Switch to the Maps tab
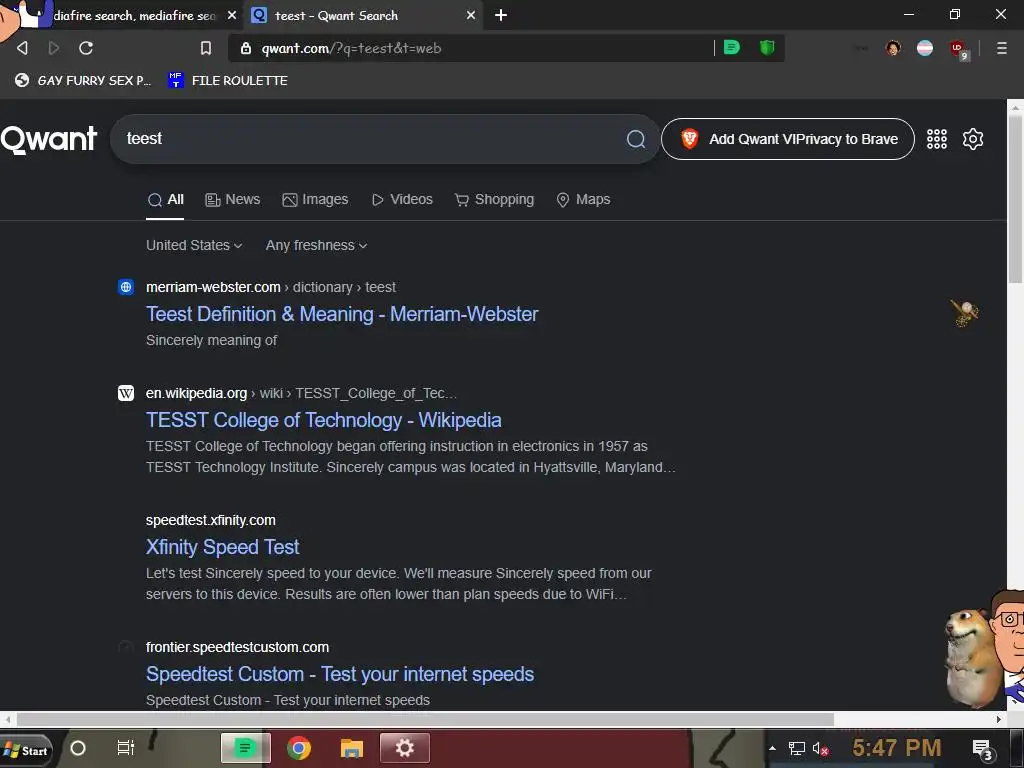This screenshot has height=768, width=1024. pos(583,200)
